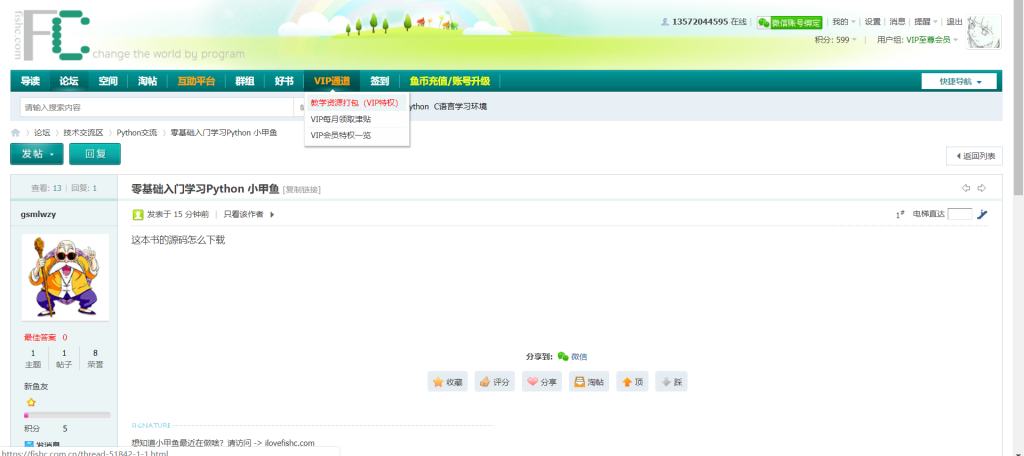Click the home icon in breadcrumb
This screenshot has height=456, width=1024.
click(15, 132)
